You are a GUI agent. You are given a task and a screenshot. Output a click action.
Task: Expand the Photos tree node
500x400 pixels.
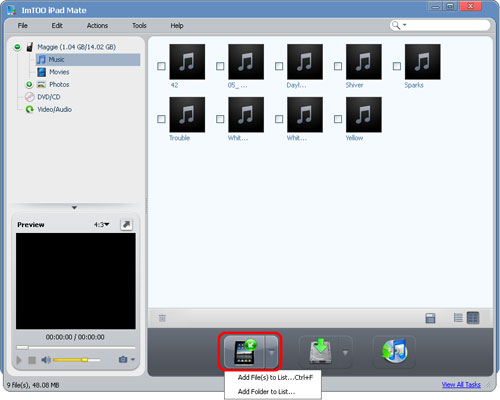29,84
